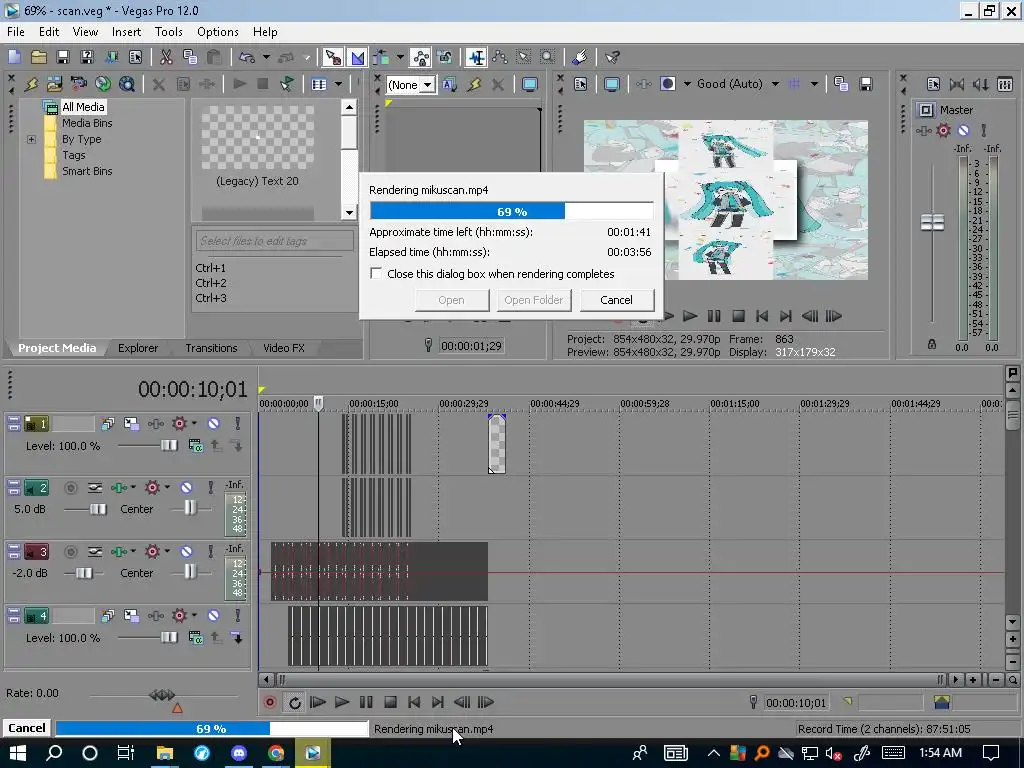Click the Copy icon in main toolbar
The height and width of the screenshot is (768, 1024).
tap(190, 57)
